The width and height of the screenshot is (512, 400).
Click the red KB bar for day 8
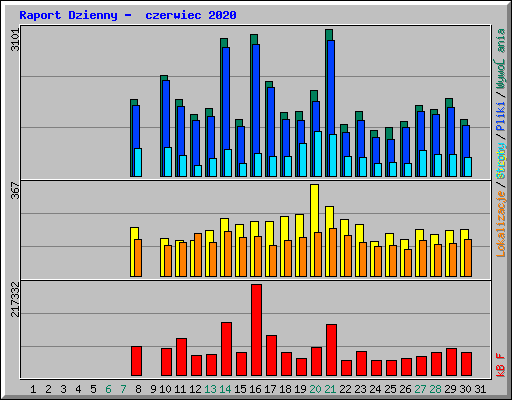[136, 361]
